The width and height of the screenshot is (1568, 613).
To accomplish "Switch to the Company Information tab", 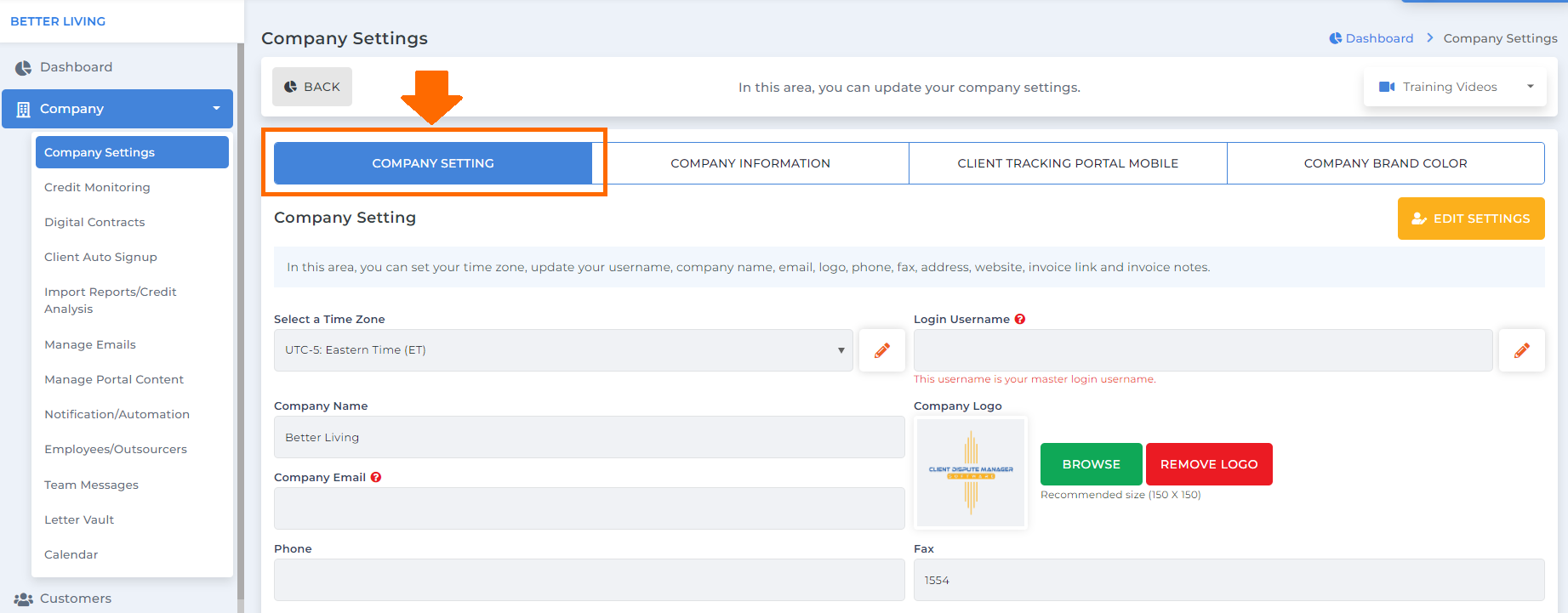I will pos(750,163).
